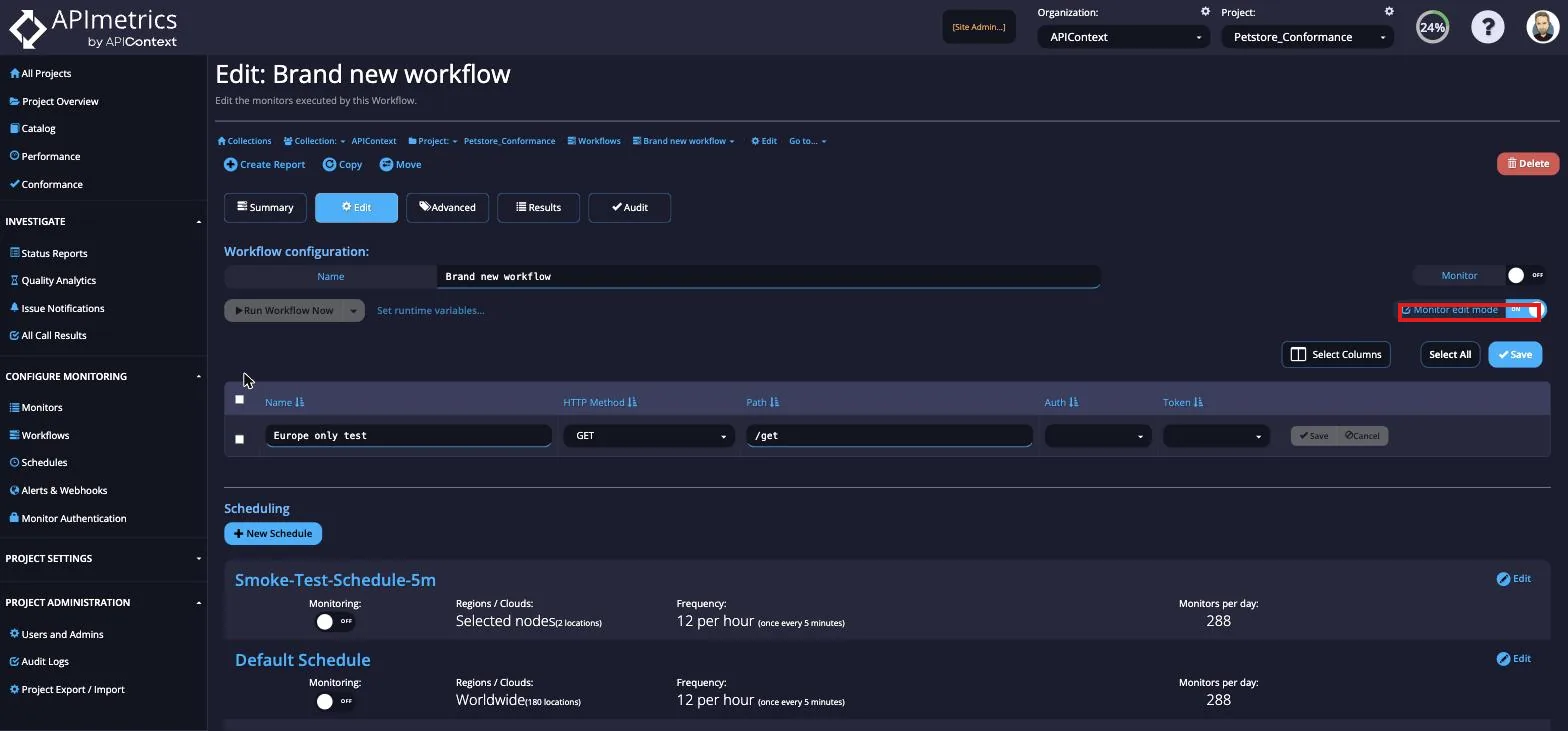Check the select-all header checkbox

239,399
